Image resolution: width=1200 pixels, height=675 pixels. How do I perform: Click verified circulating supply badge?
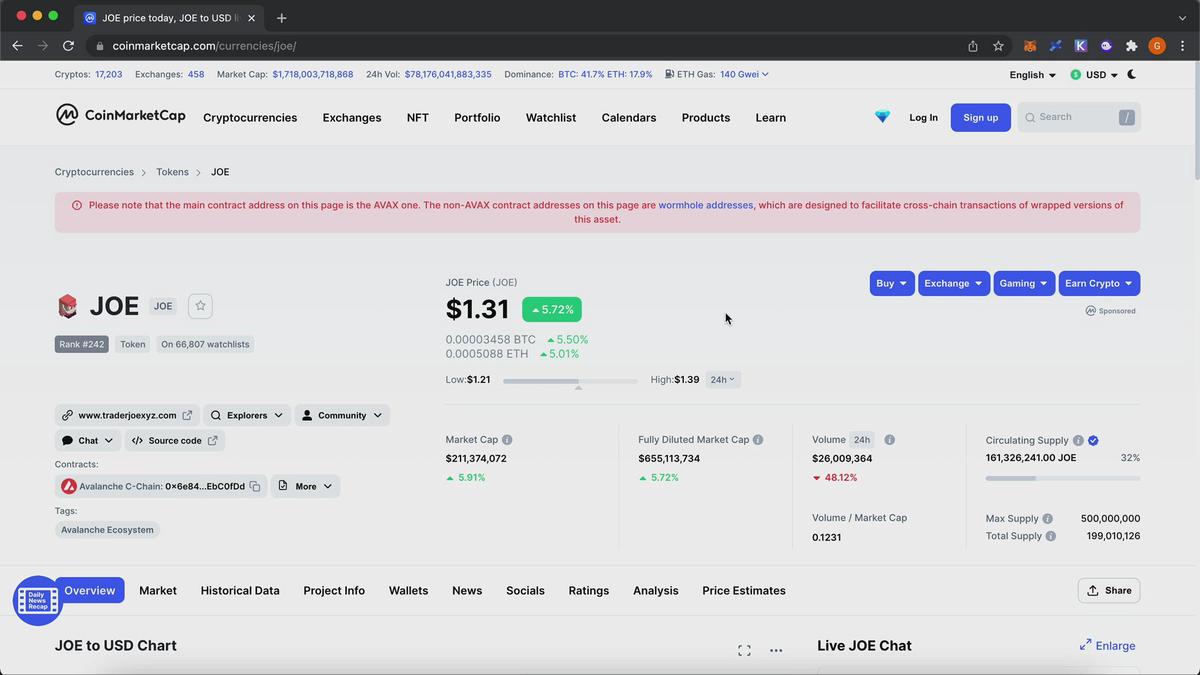click(x=1093, y=441)
